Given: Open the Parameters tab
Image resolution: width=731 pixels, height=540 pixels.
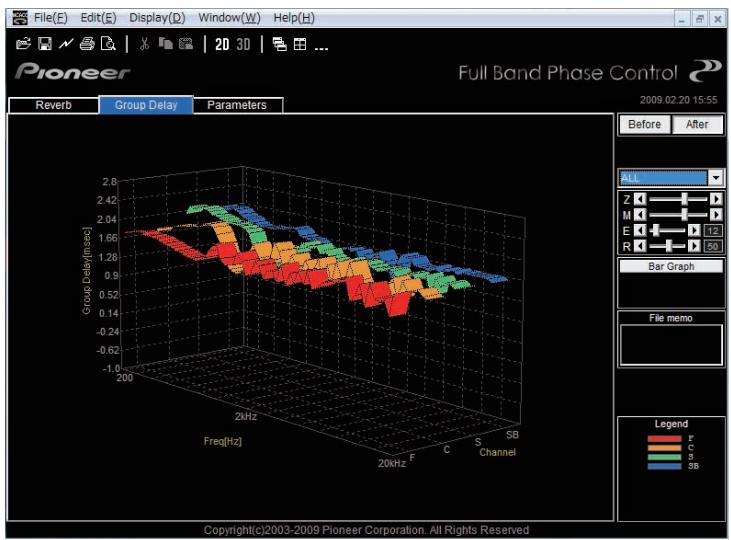Looking at the screenshot, I should (237, 105).
